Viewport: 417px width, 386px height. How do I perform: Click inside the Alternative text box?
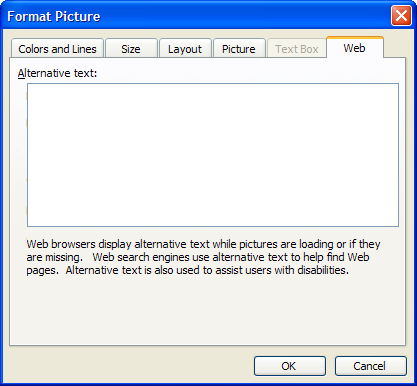[213, 155]
